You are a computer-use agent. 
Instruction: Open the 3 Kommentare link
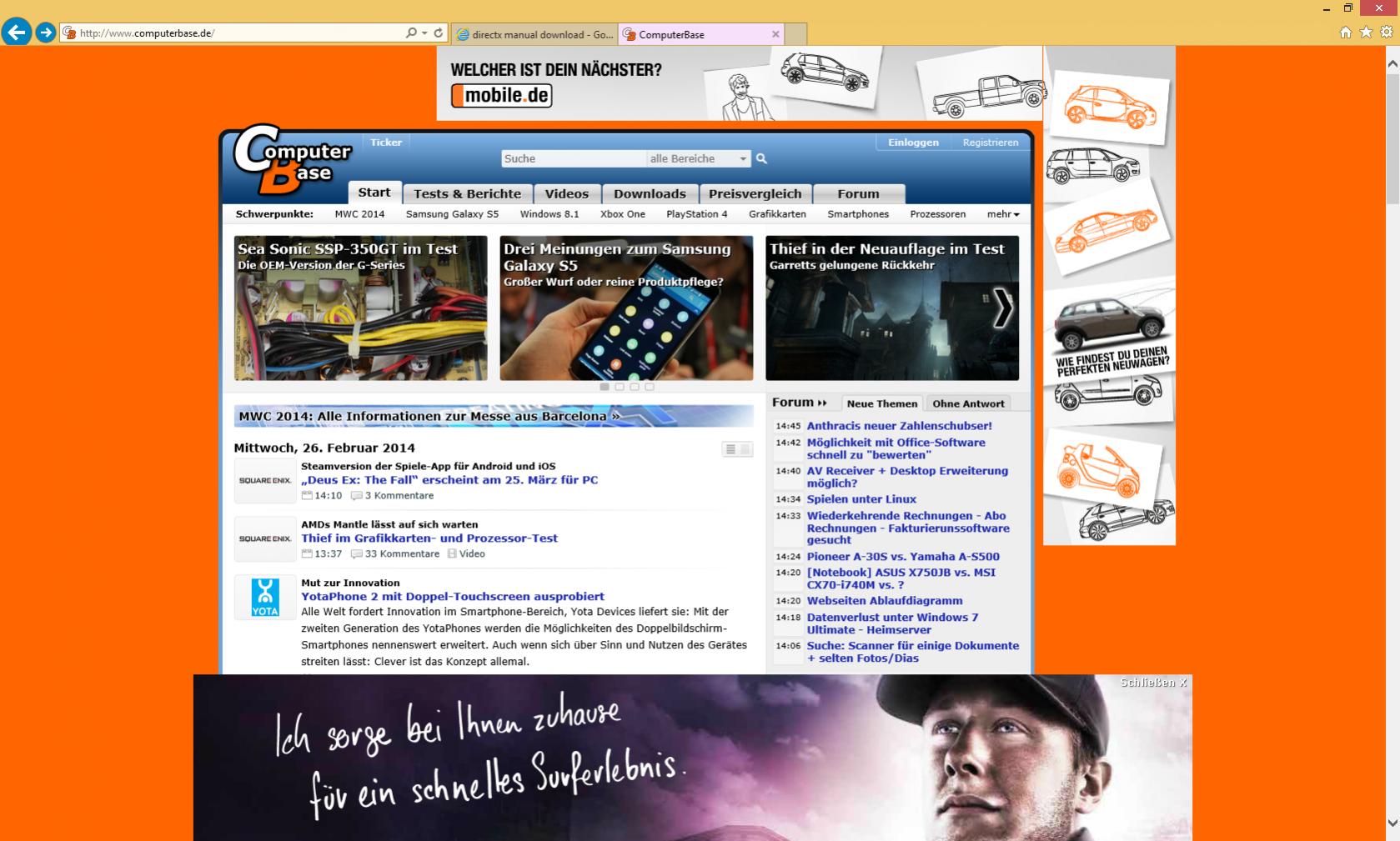(x=393, y=496)
